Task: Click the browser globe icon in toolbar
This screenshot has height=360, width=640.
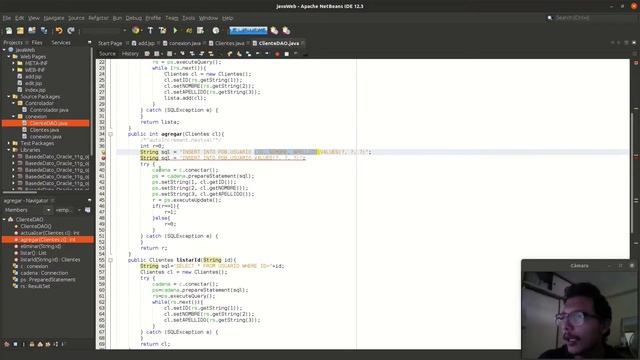Action: point(136,31)
